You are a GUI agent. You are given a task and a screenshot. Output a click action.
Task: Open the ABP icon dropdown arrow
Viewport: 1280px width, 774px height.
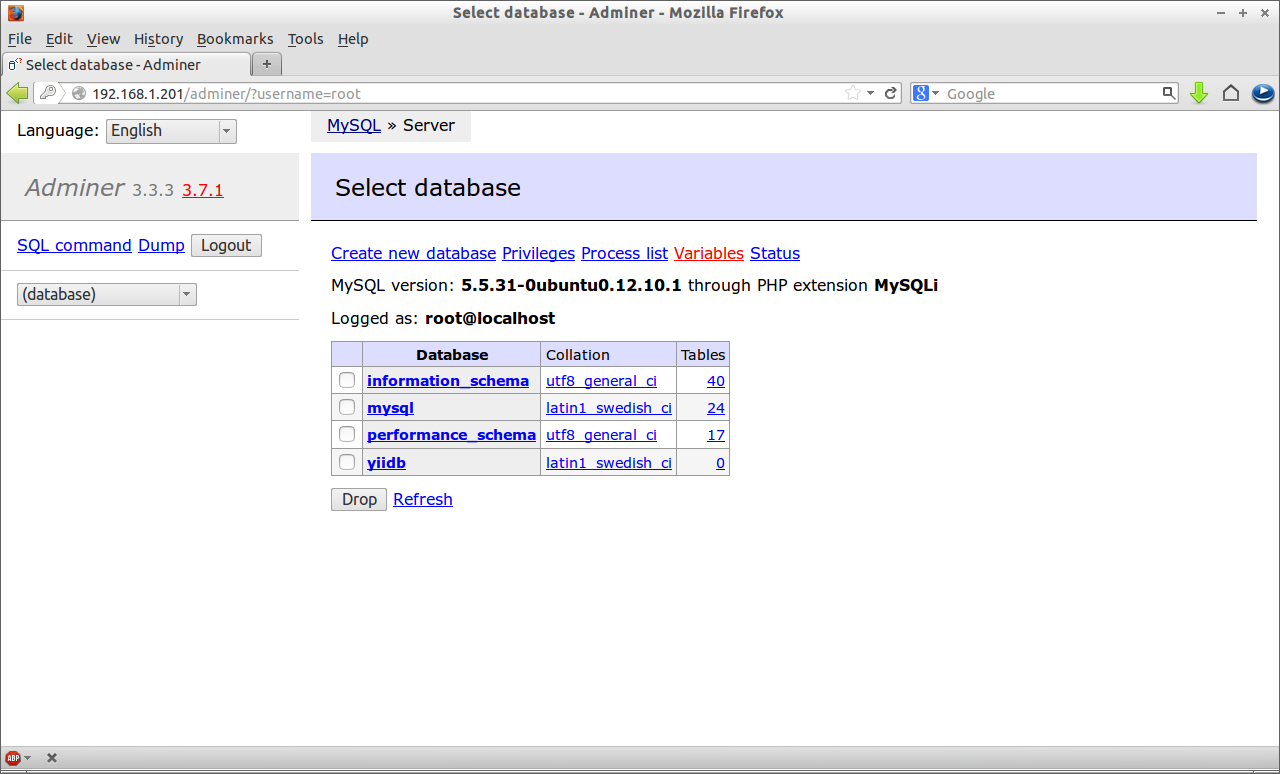point(27,758)
